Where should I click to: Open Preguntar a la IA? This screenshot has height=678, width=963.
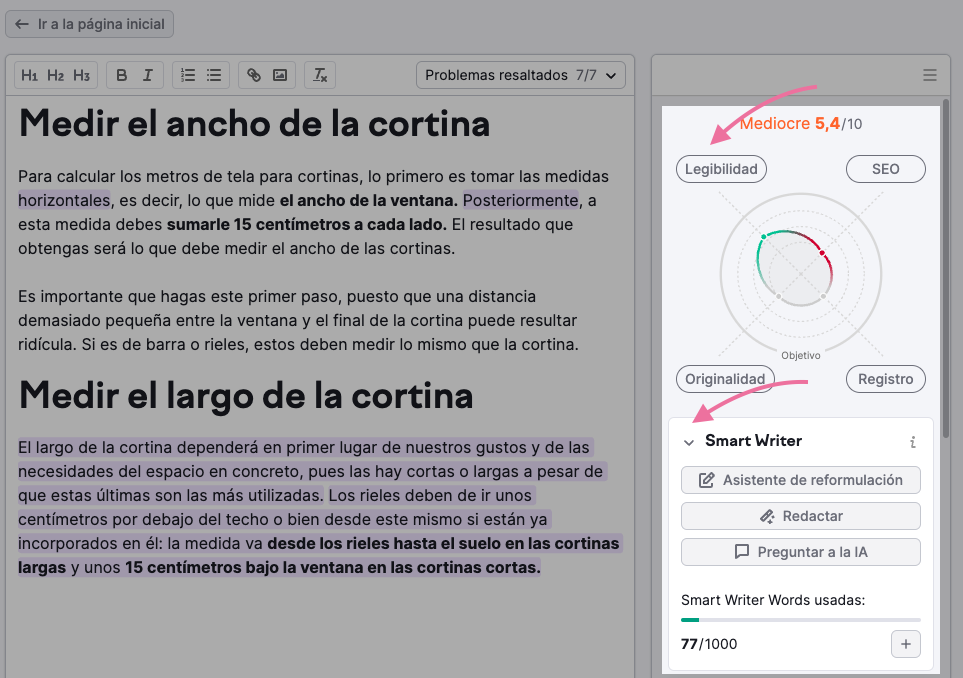coord(800,552)
